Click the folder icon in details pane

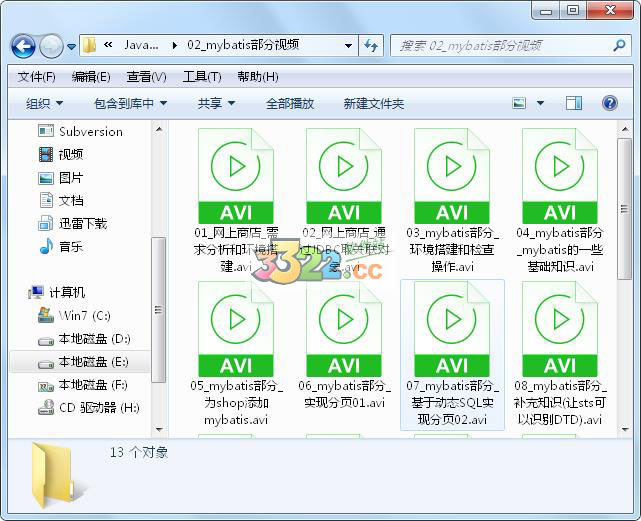tap(57, 475)
